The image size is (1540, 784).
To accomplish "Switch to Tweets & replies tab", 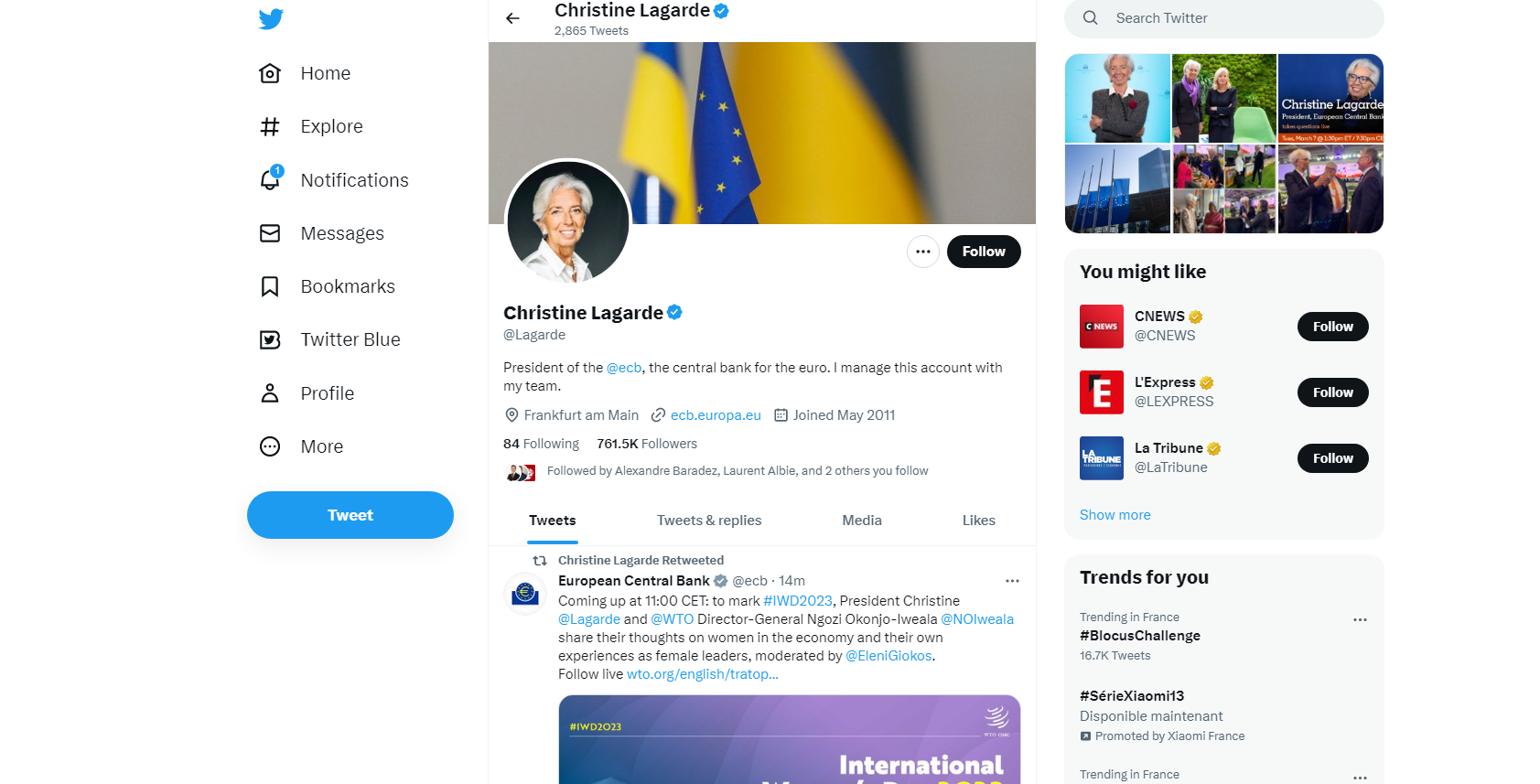I will click(x=709, y=521).
